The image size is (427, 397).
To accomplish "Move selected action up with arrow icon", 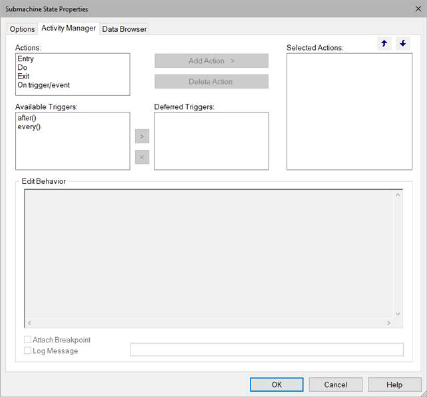I will point(384,43).
